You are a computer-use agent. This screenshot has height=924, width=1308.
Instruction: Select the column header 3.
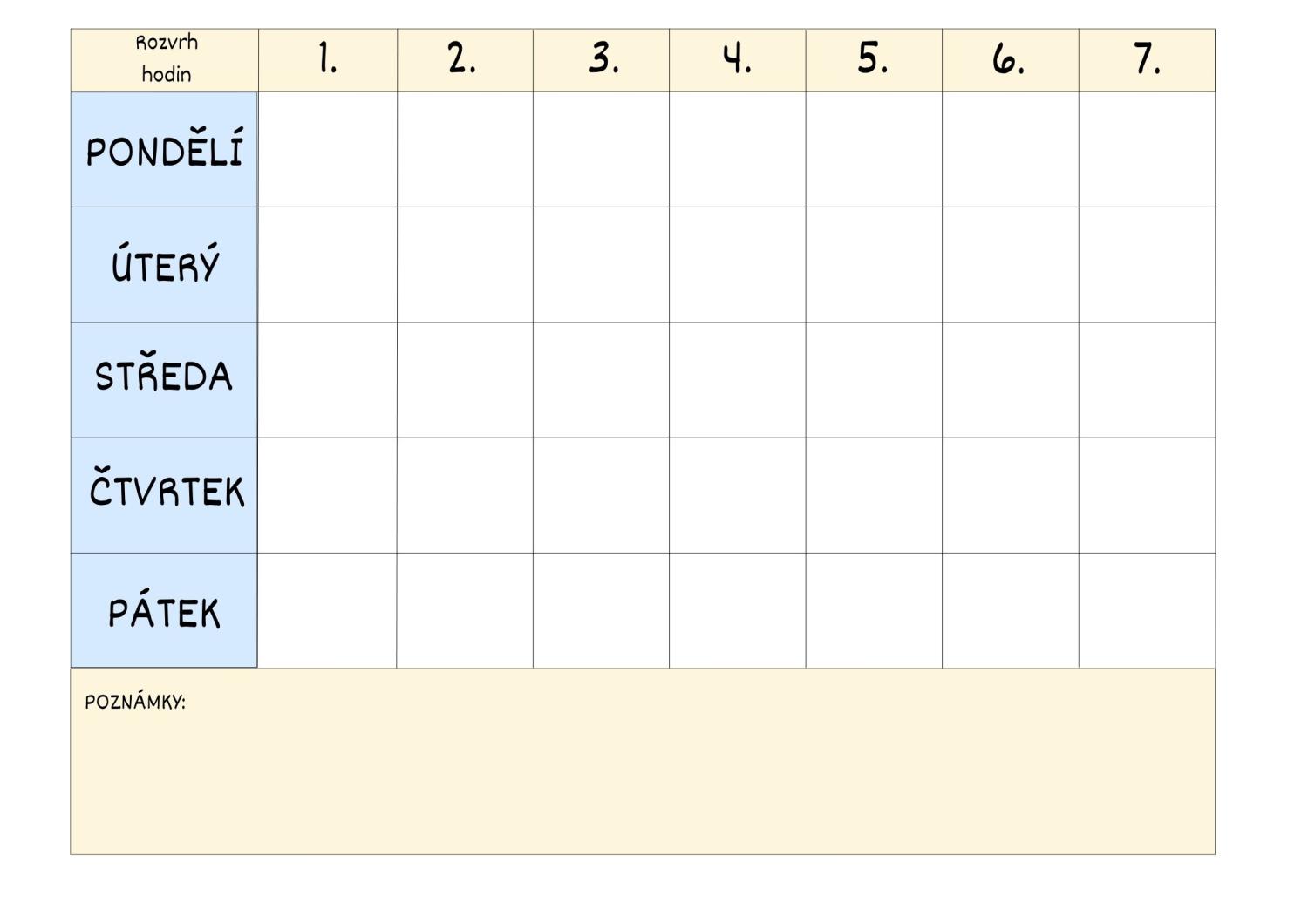602,60
